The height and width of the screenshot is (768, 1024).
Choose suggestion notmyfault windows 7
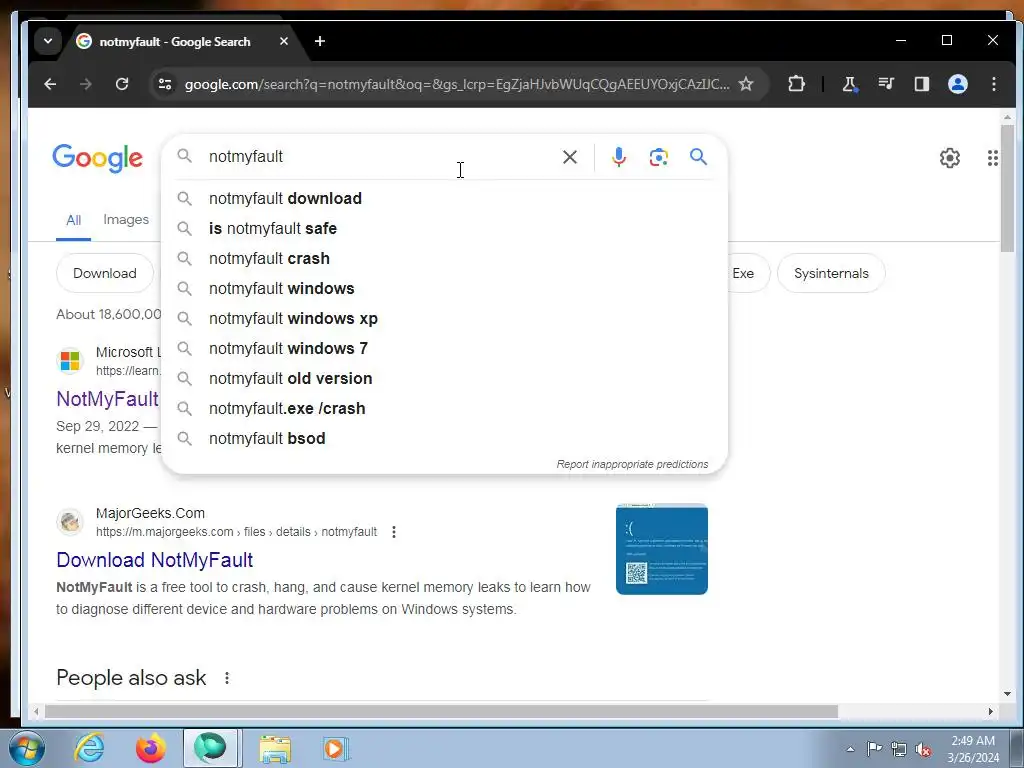(x=444, y=349)
